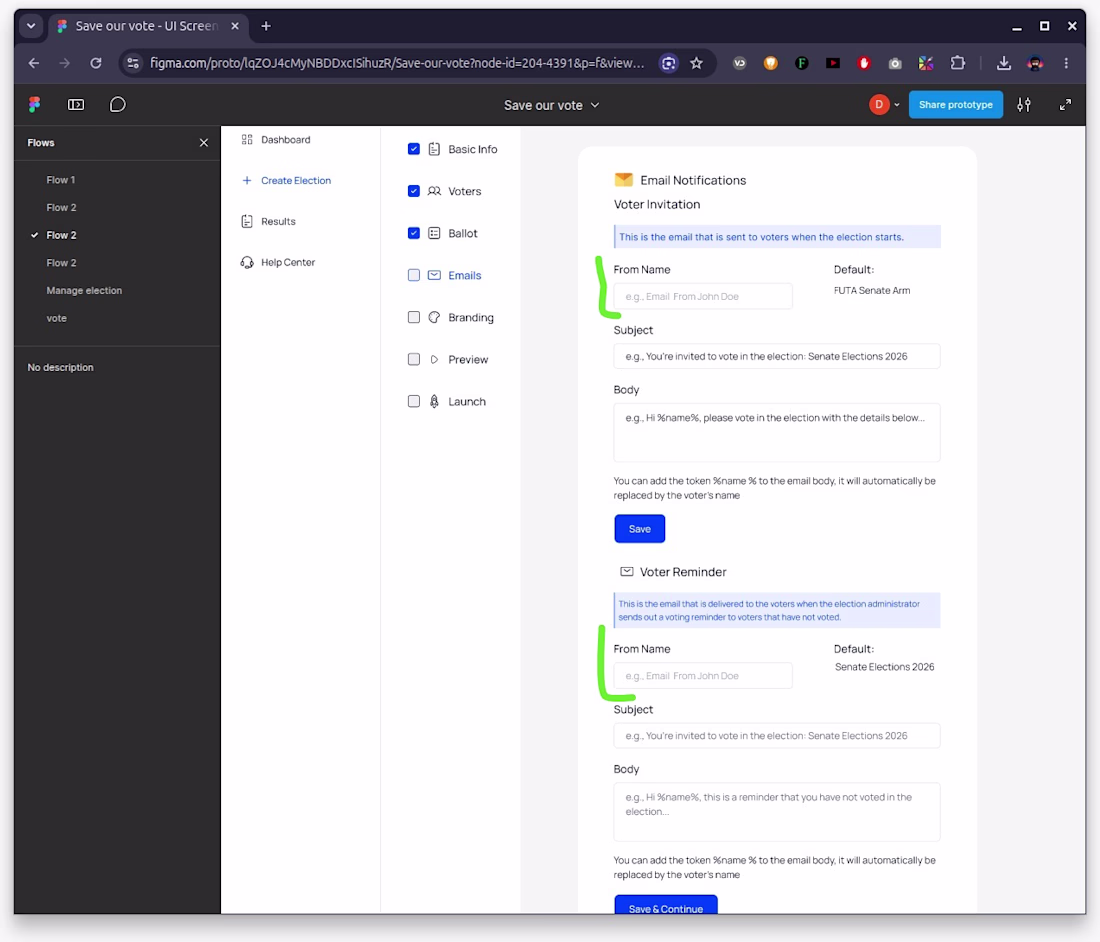The image size is (1100, 942).
Task: Click the Voter Reminder Body text area
Action: (777, 812)
